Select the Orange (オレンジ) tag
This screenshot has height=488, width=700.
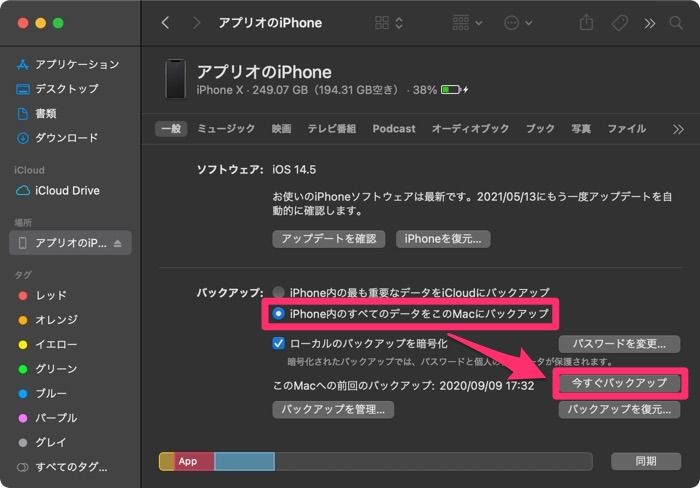pos(48,320)
